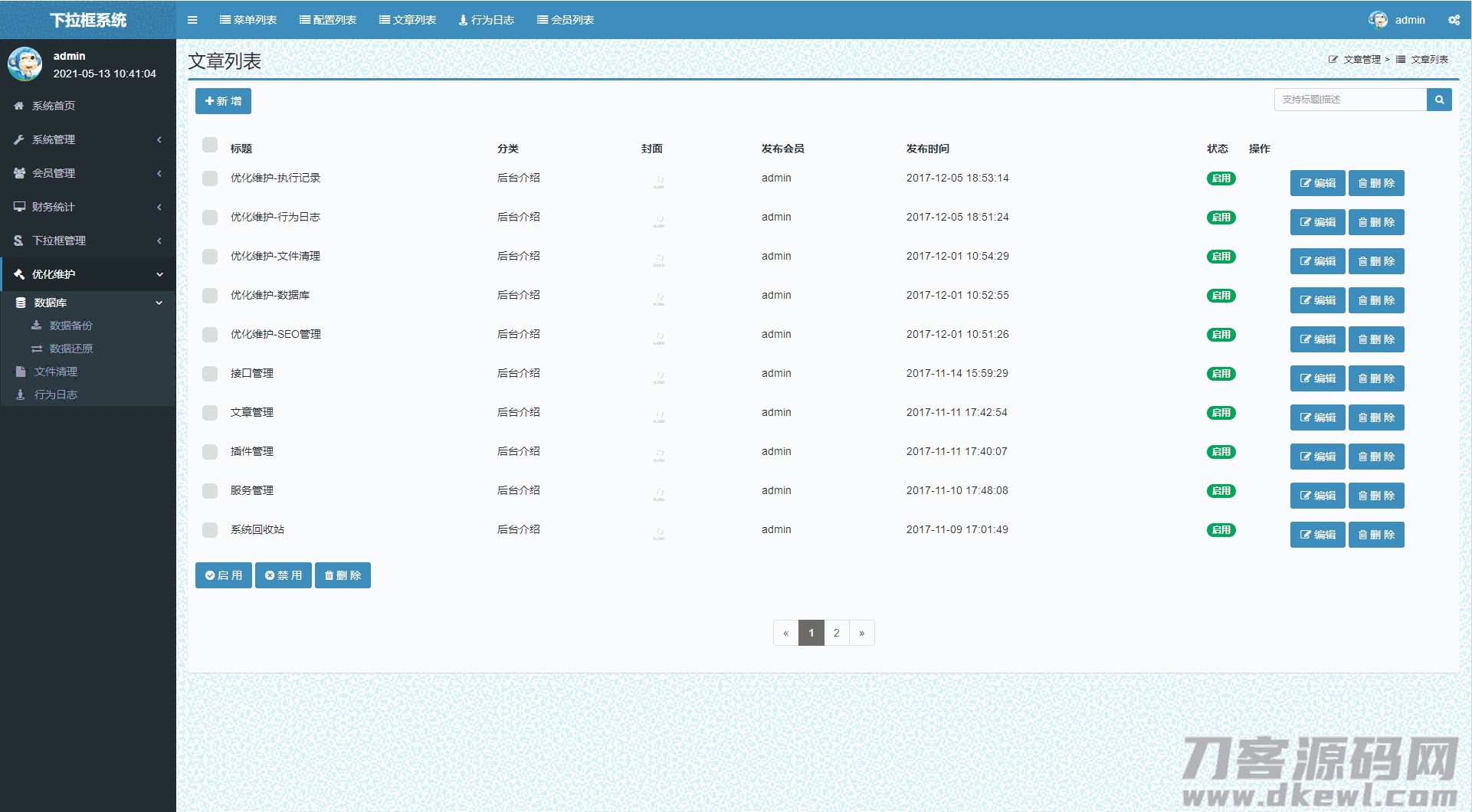Open the settings gears icon top-right

click(1454, 20)
